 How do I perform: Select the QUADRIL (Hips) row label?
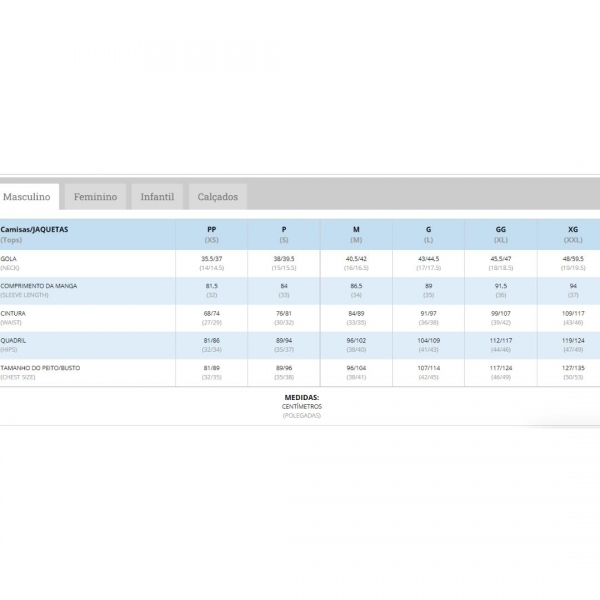(x=14, y=345)
